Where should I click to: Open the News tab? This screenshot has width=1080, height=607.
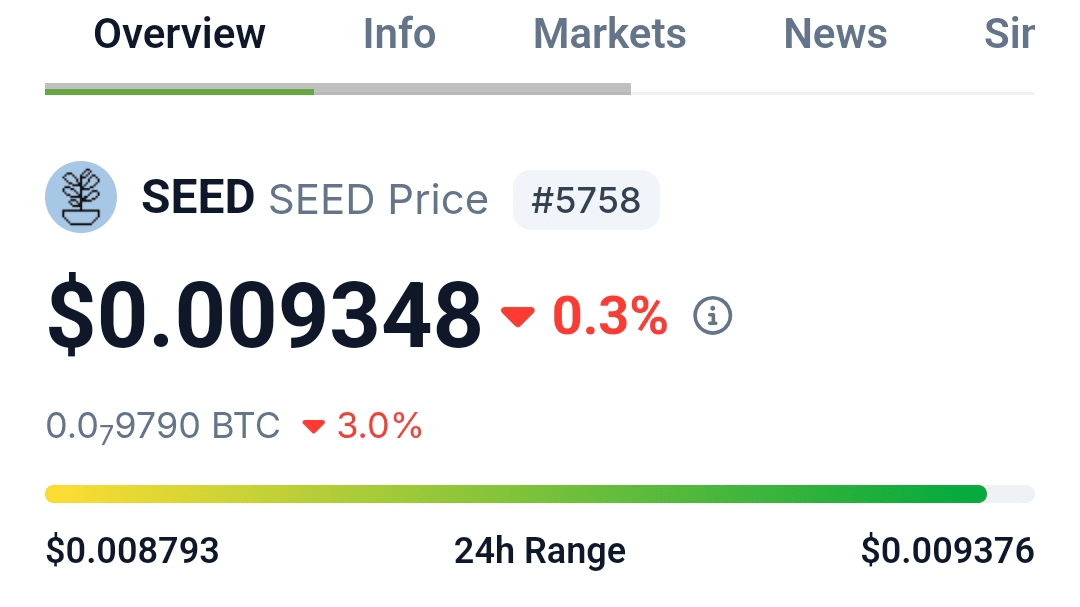point(835,34)
